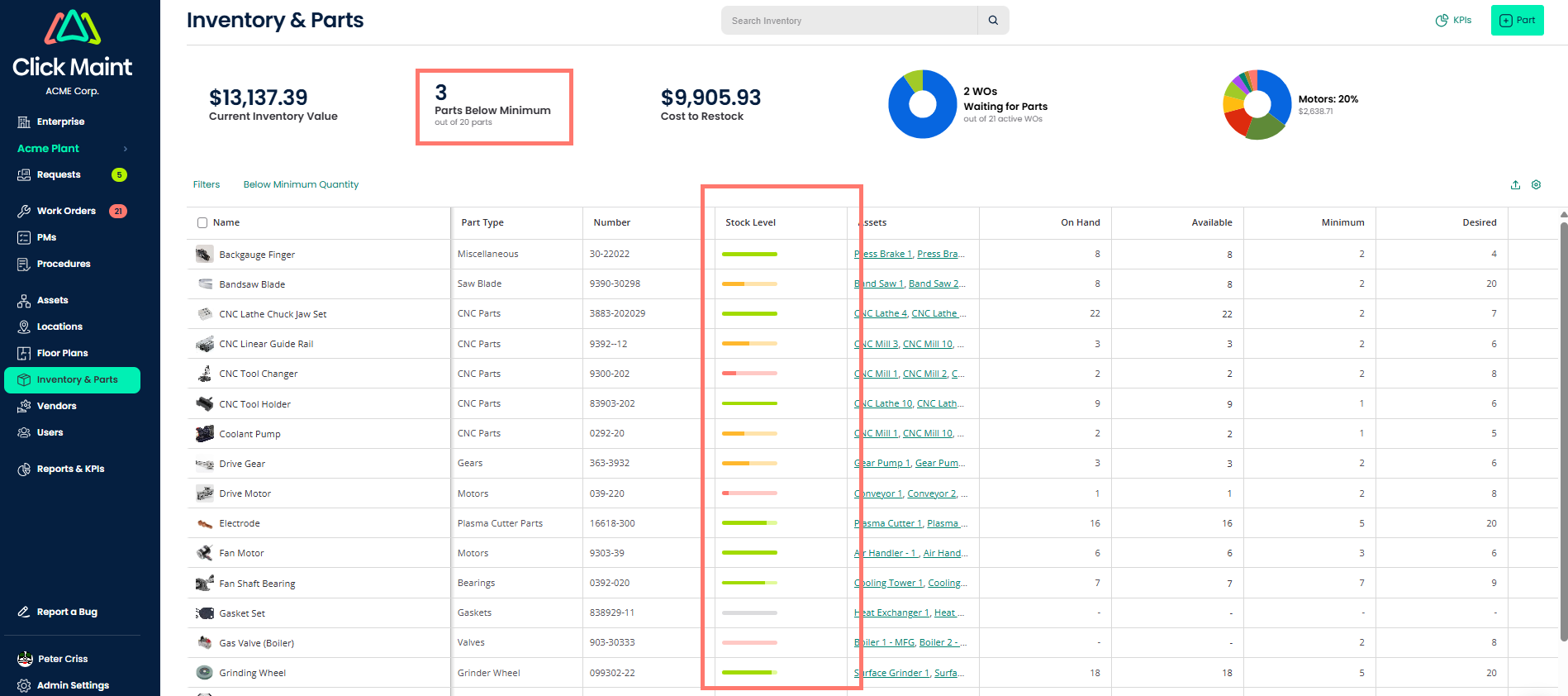The width and height of the screenshot is (1568, 696).
Task: Go to Floor Plans in sidebar
Action: 62,353
